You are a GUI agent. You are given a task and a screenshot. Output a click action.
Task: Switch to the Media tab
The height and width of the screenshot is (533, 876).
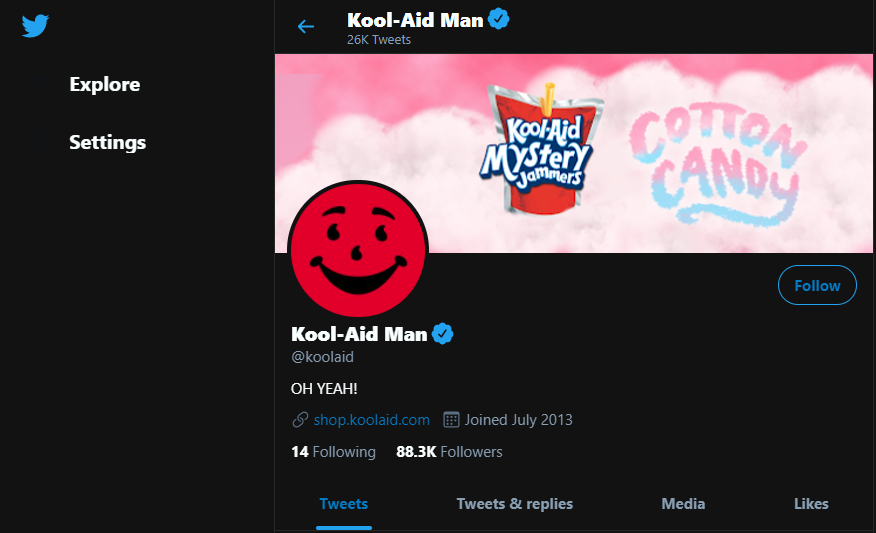click(x=683, y=504)
